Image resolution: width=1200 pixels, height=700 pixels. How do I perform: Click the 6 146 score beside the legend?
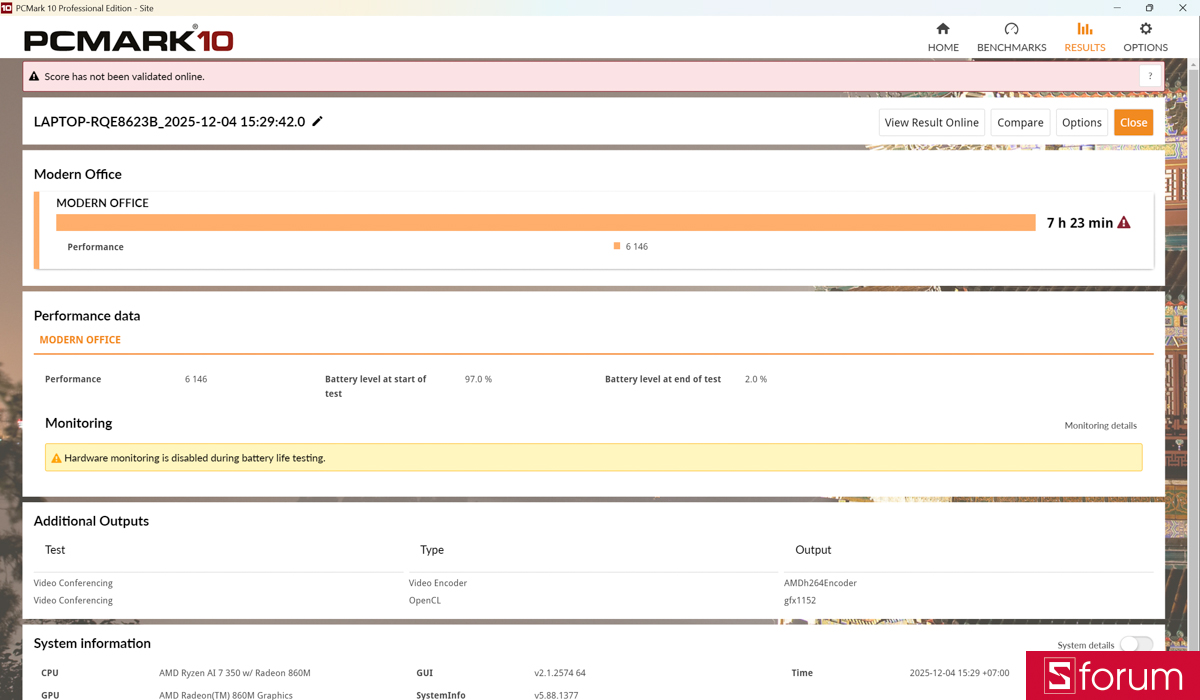coord(637,246)
